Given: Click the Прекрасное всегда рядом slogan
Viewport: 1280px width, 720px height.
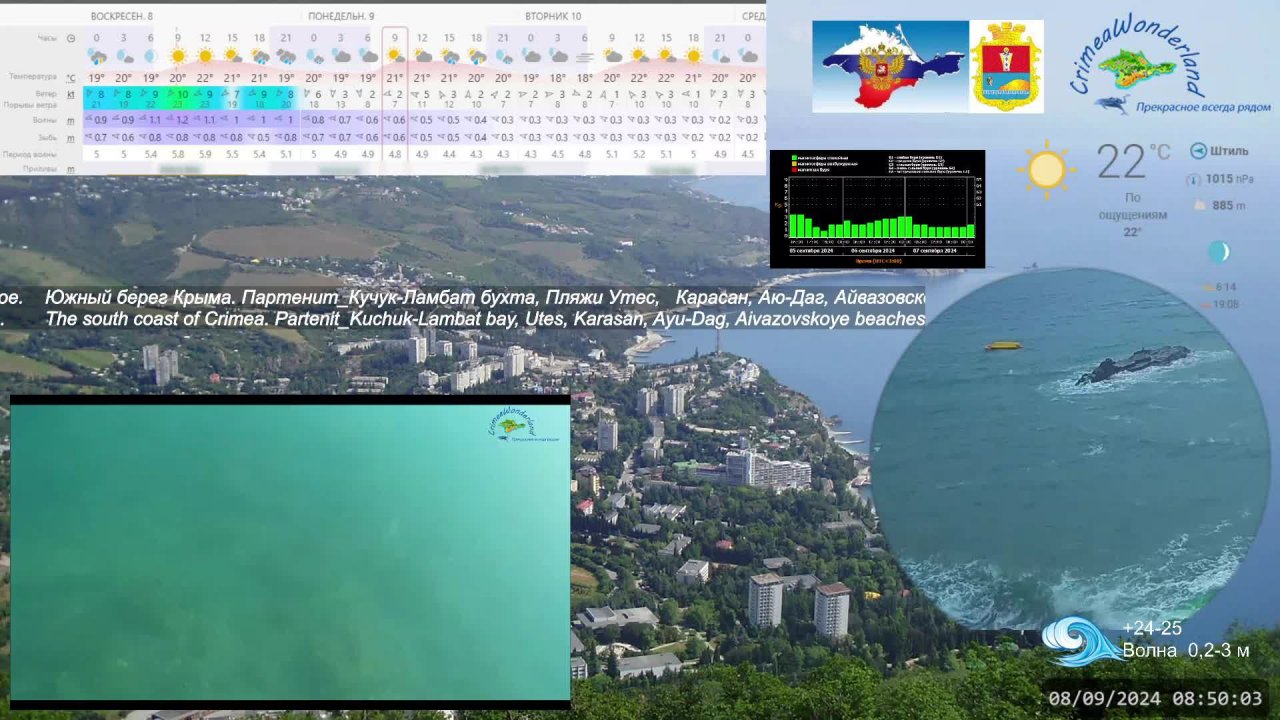Looking at the screenshot, I should pos(1203,107).
